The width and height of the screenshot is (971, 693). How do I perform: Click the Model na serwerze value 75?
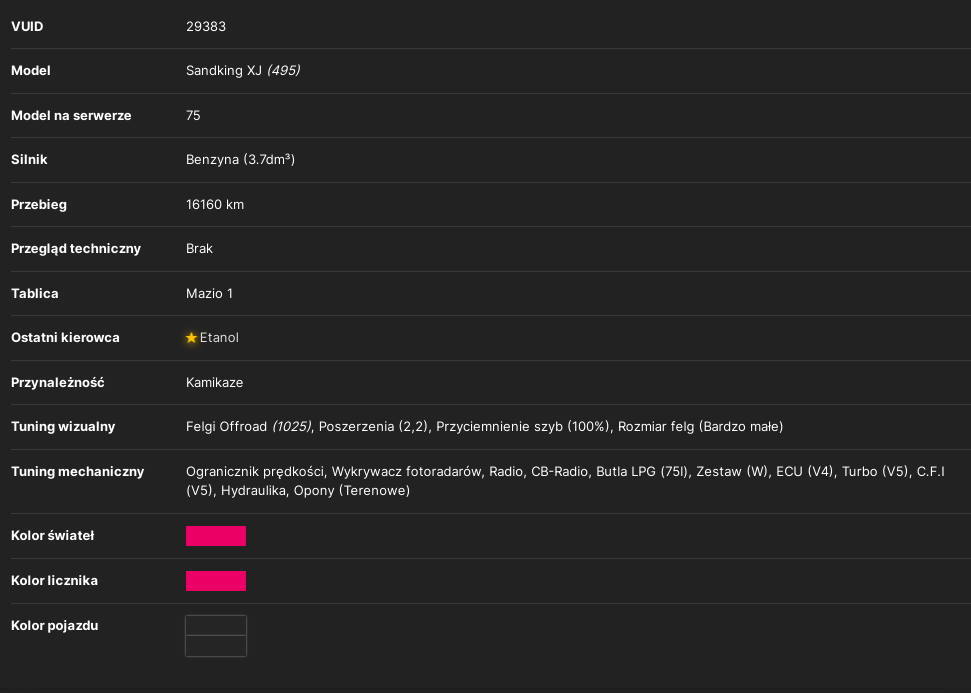(193, 116)
